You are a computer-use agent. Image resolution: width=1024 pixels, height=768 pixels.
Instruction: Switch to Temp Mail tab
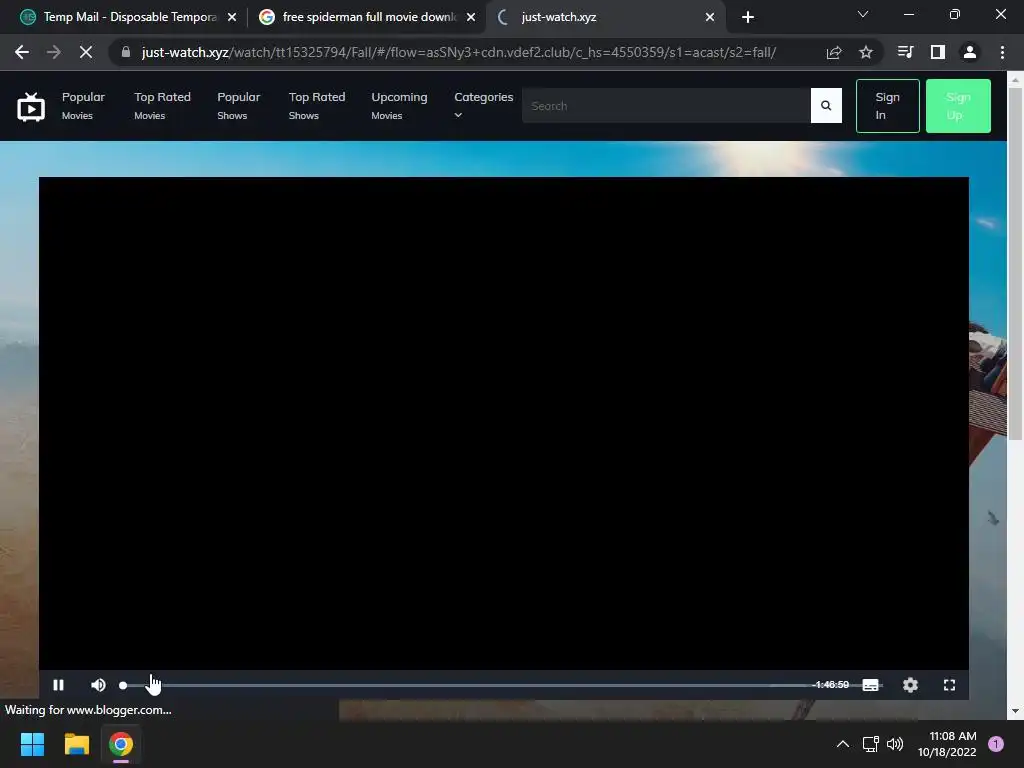120,17
